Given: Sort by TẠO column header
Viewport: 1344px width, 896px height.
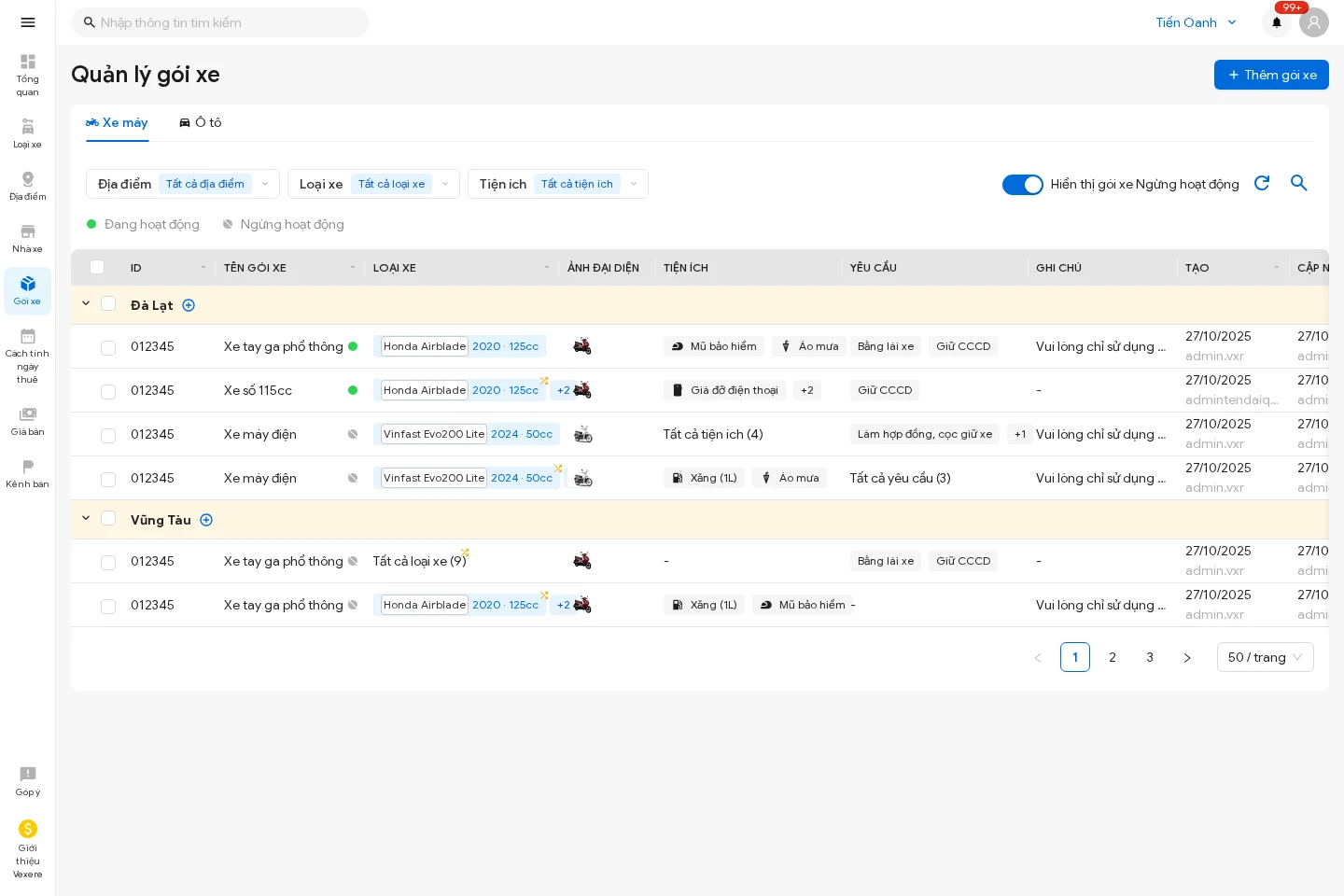Looking at the screenshot, I should 1233,268.
